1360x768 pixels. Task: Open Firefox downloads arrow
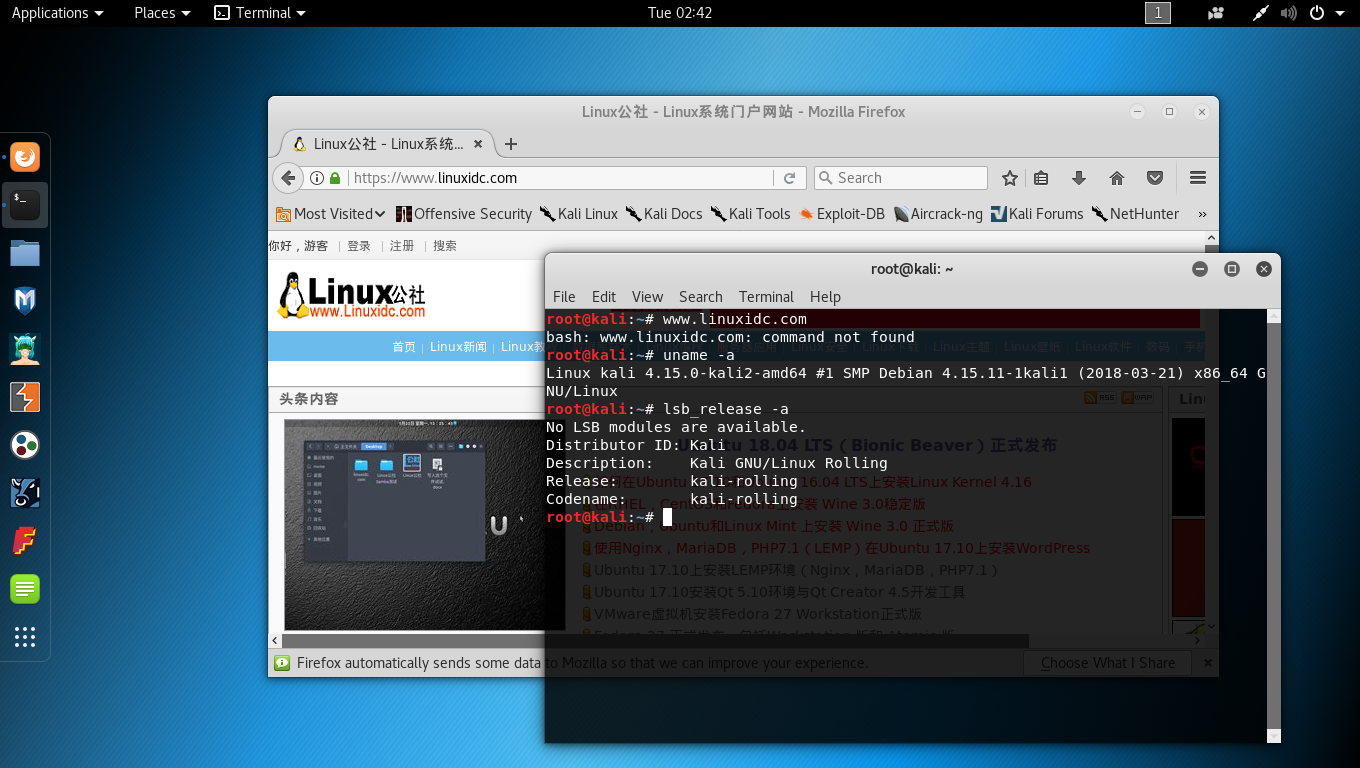tap(1079, 178)
